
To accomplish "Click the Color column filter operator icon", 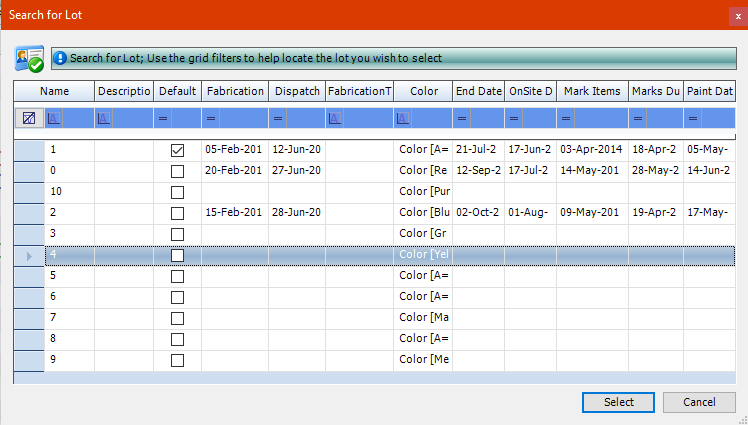I will click(402, 118).
